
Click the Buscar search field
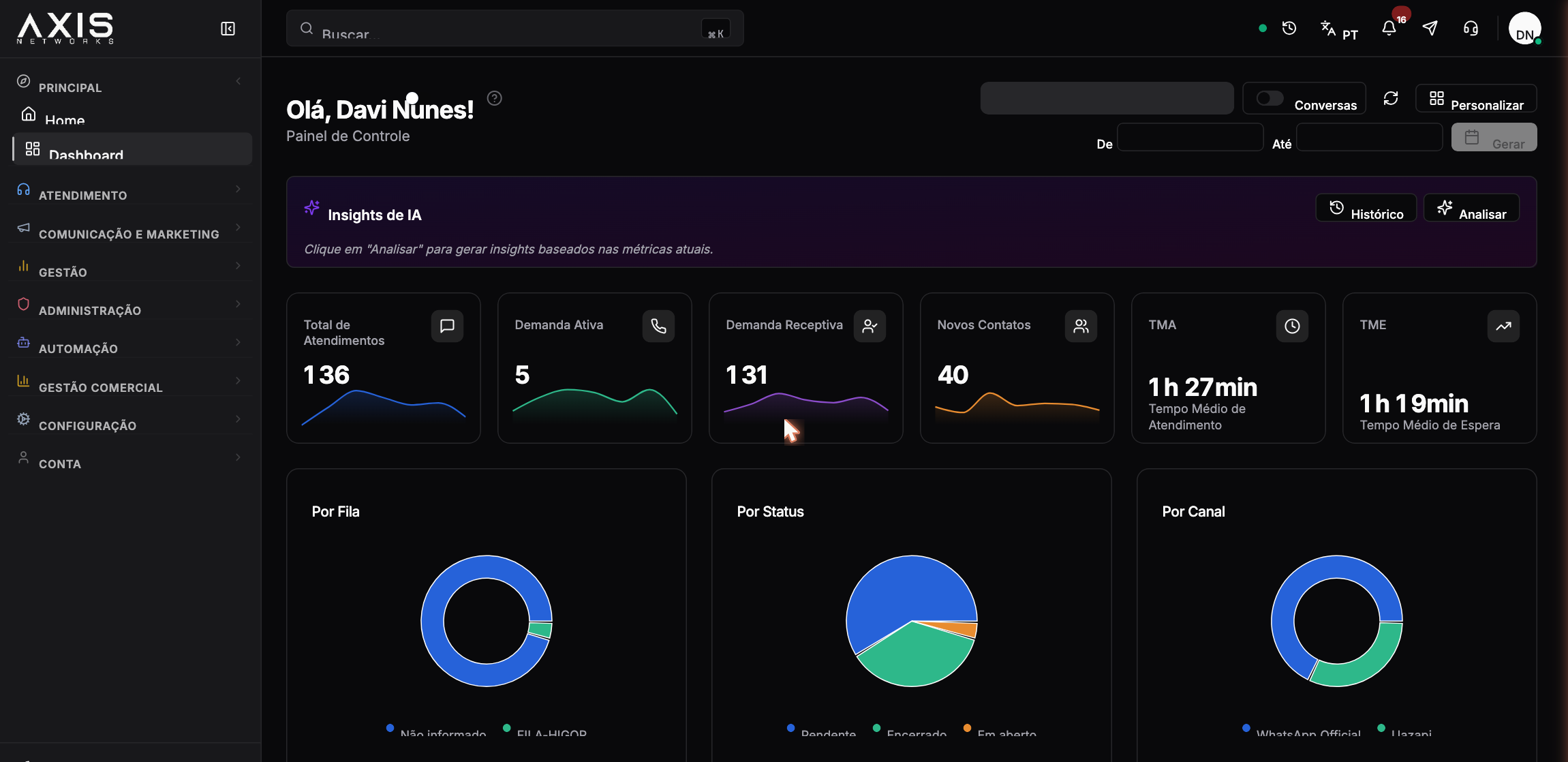pos(514,29)
